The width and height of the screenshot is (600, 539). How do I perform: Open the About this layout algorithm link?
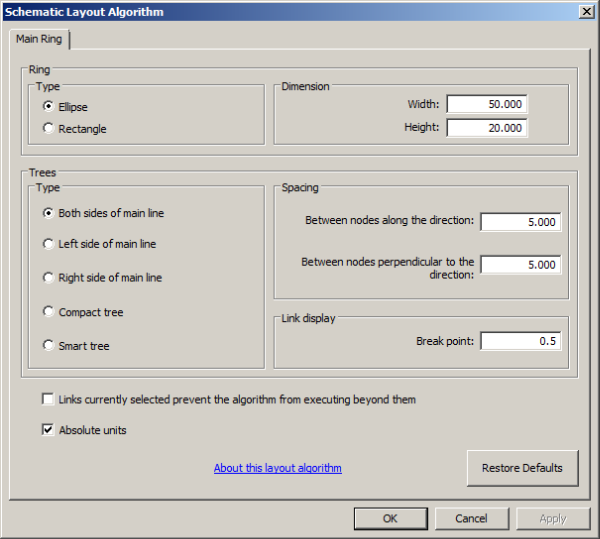[277, 468]
